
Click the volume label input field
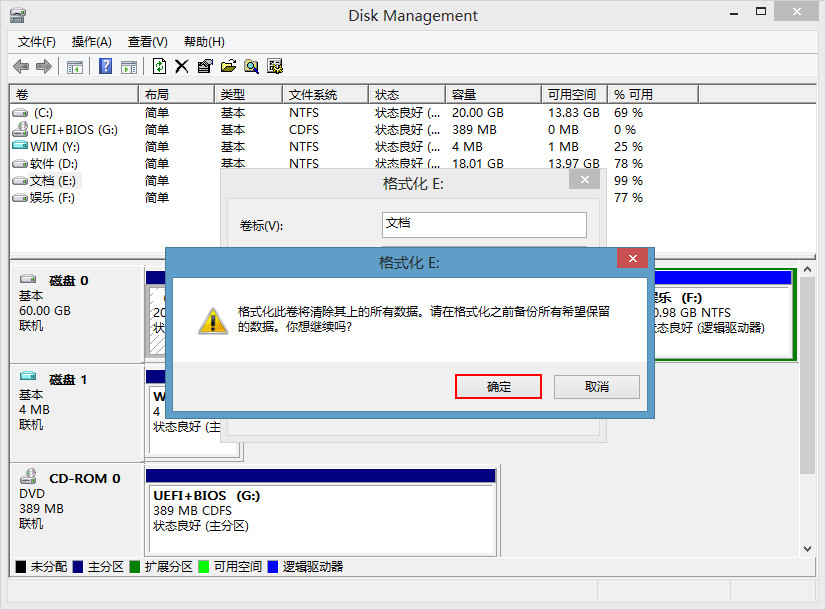tap(483, 224)
